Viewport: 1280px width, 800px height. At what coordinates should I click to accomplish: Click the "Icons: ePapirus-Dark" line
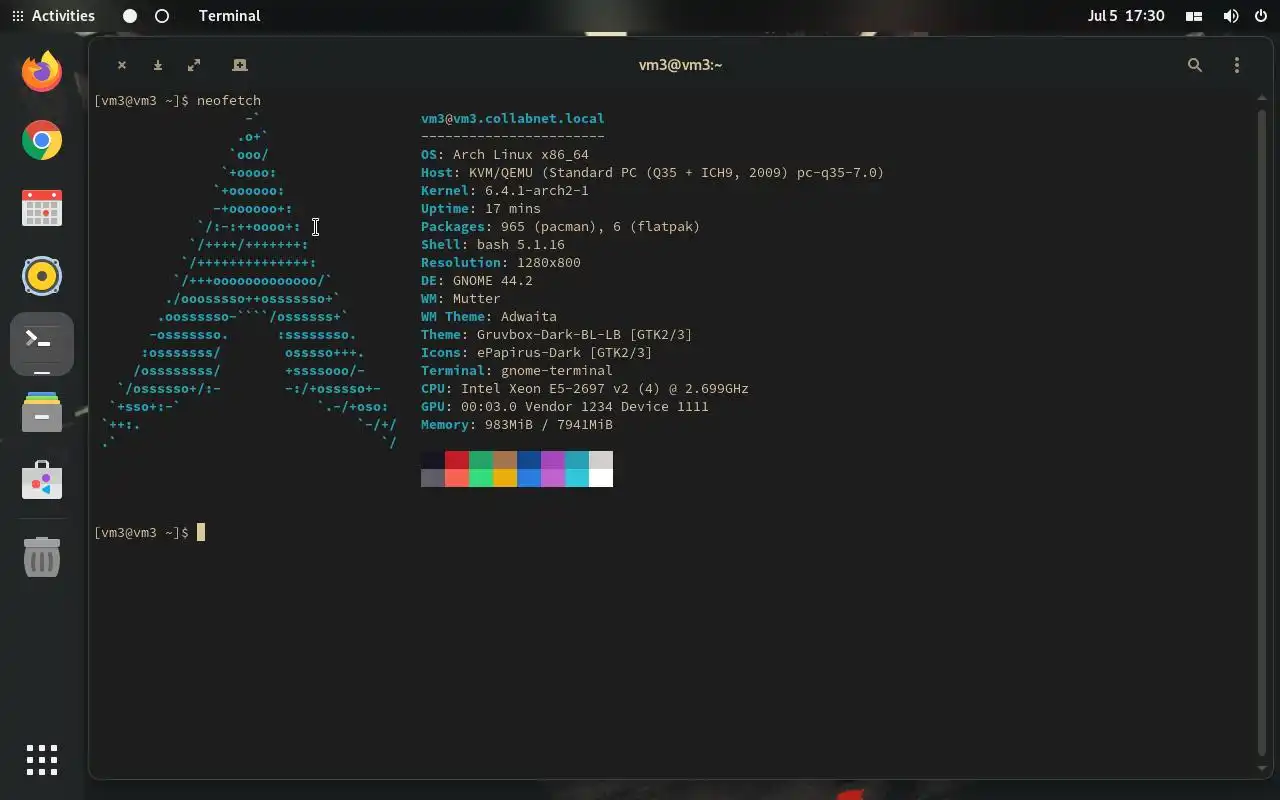pyautogui.click(x=537, y=353)
